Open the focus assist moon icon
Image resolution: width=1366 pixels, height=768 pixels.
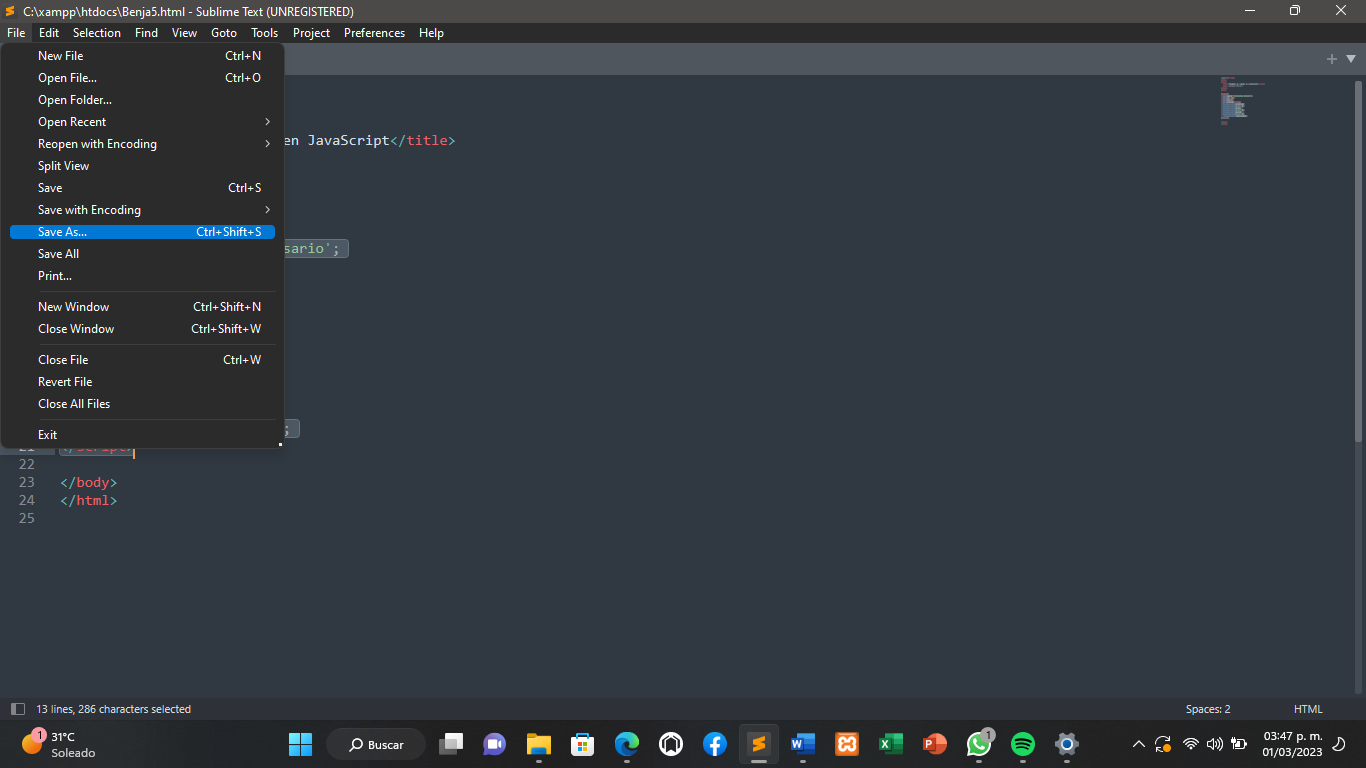tap(1339, 744)
